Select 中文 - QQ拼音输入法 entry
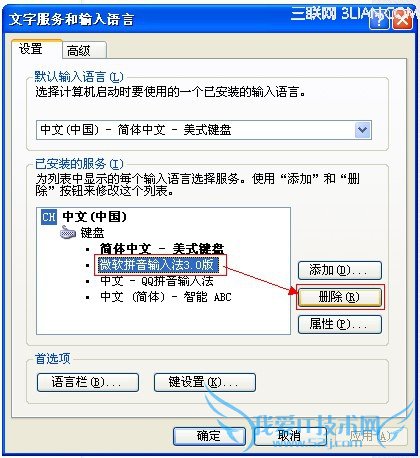 click(x=157, y=281)
